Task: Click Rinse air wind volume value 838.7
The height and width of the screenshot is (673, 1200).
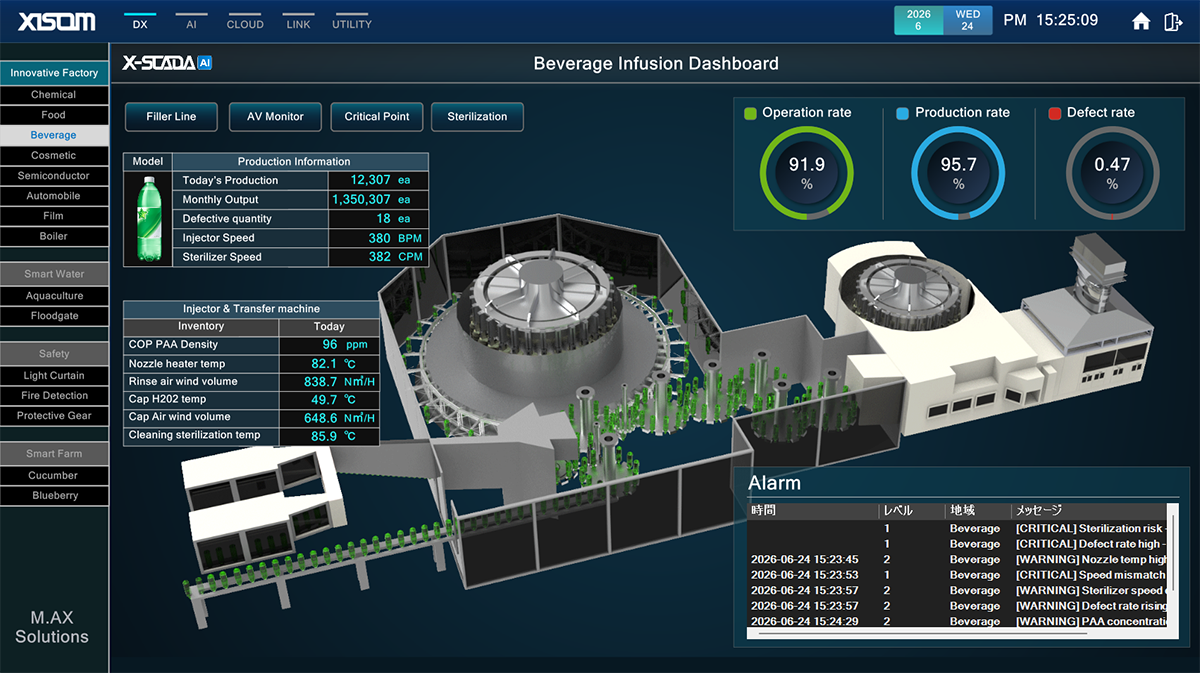Action: pyautogui.click(x=321, y=382)
